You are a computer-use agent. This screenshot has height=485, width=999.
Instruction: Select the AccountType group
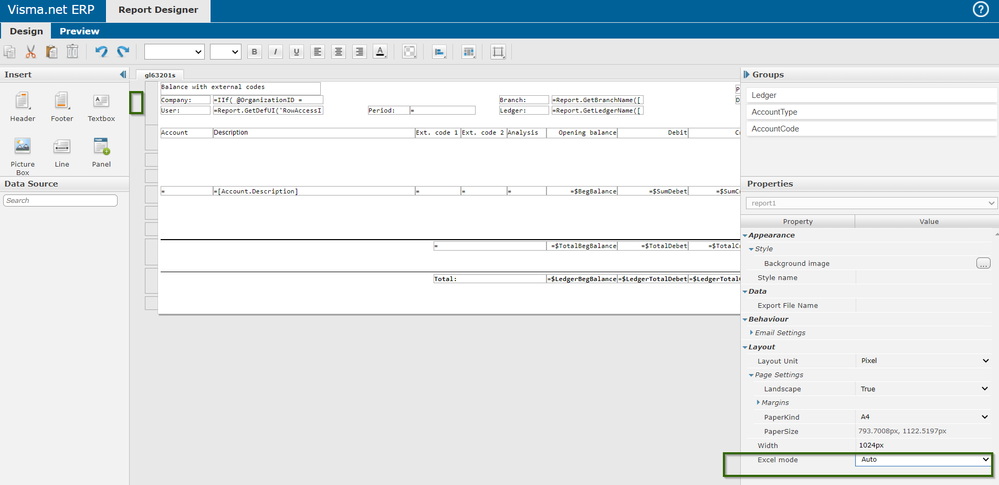872,112
